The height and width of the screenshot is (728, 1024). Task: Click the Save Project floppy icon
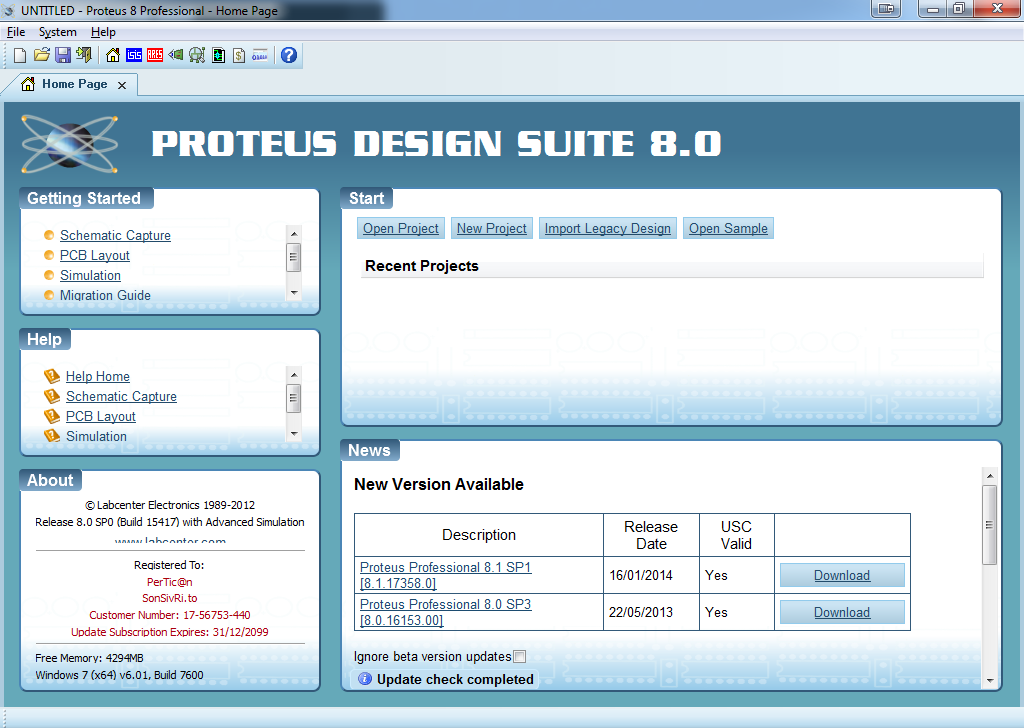coord(63,55)
